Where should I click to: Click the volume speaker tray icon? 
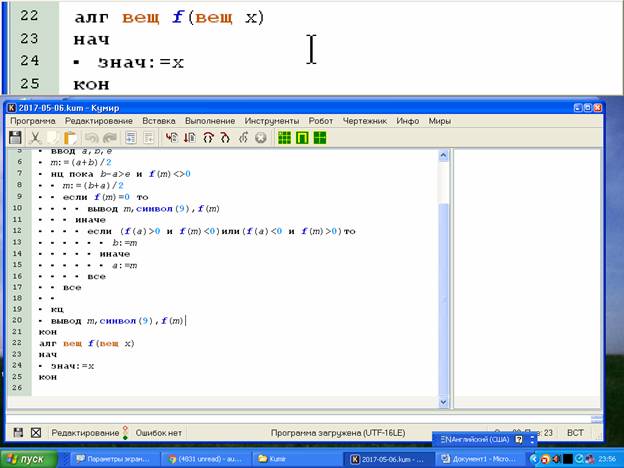coord(557,459)
